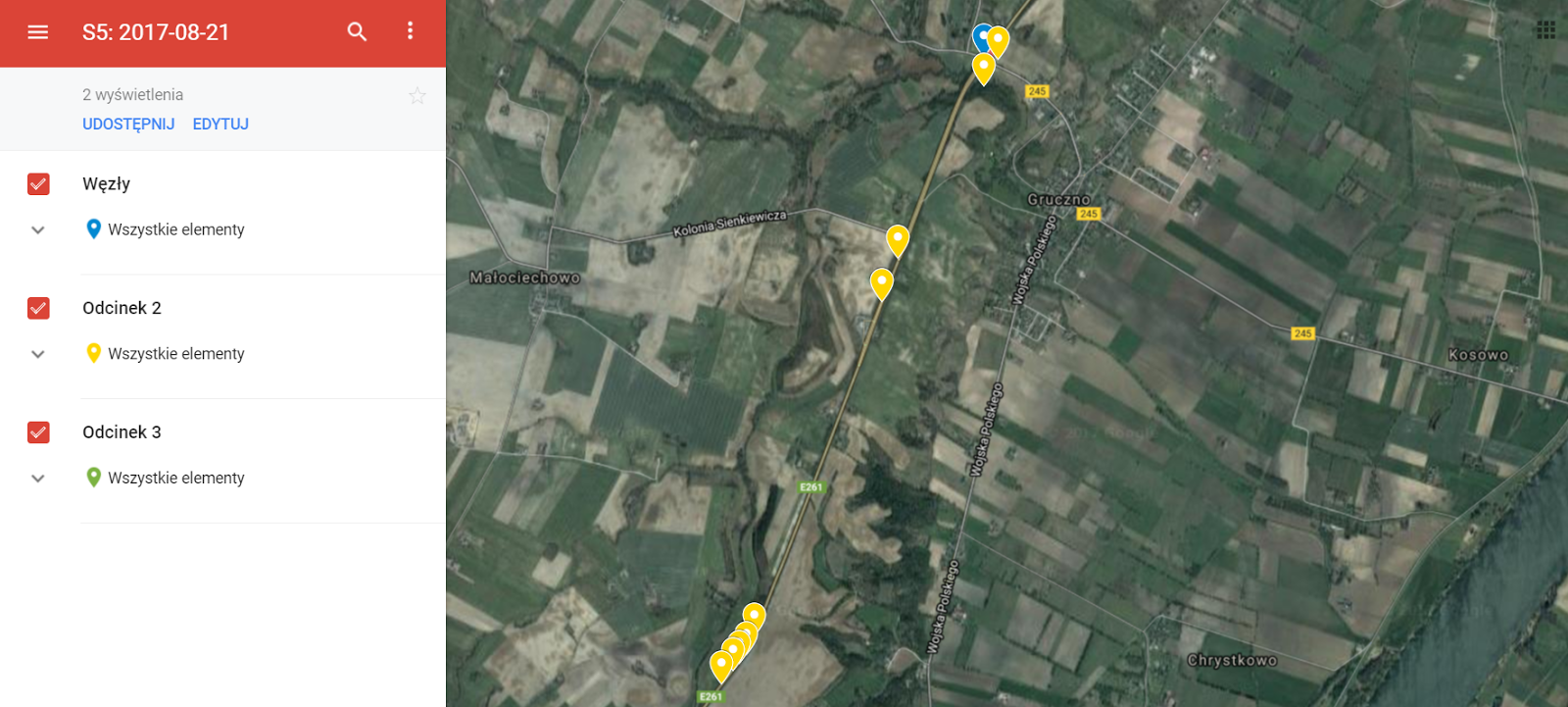Viewport: 1568px width, 707px height.
Task: Expand Odcinek 3 elements list chevron
Action: [x=38, y=479]
